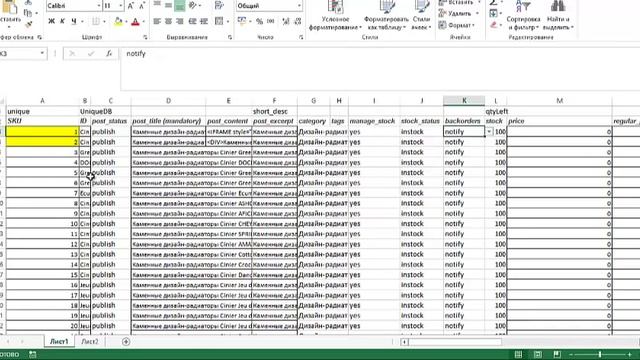Click the text orientation icon
The image size is (640, 360).
(193, 5)
